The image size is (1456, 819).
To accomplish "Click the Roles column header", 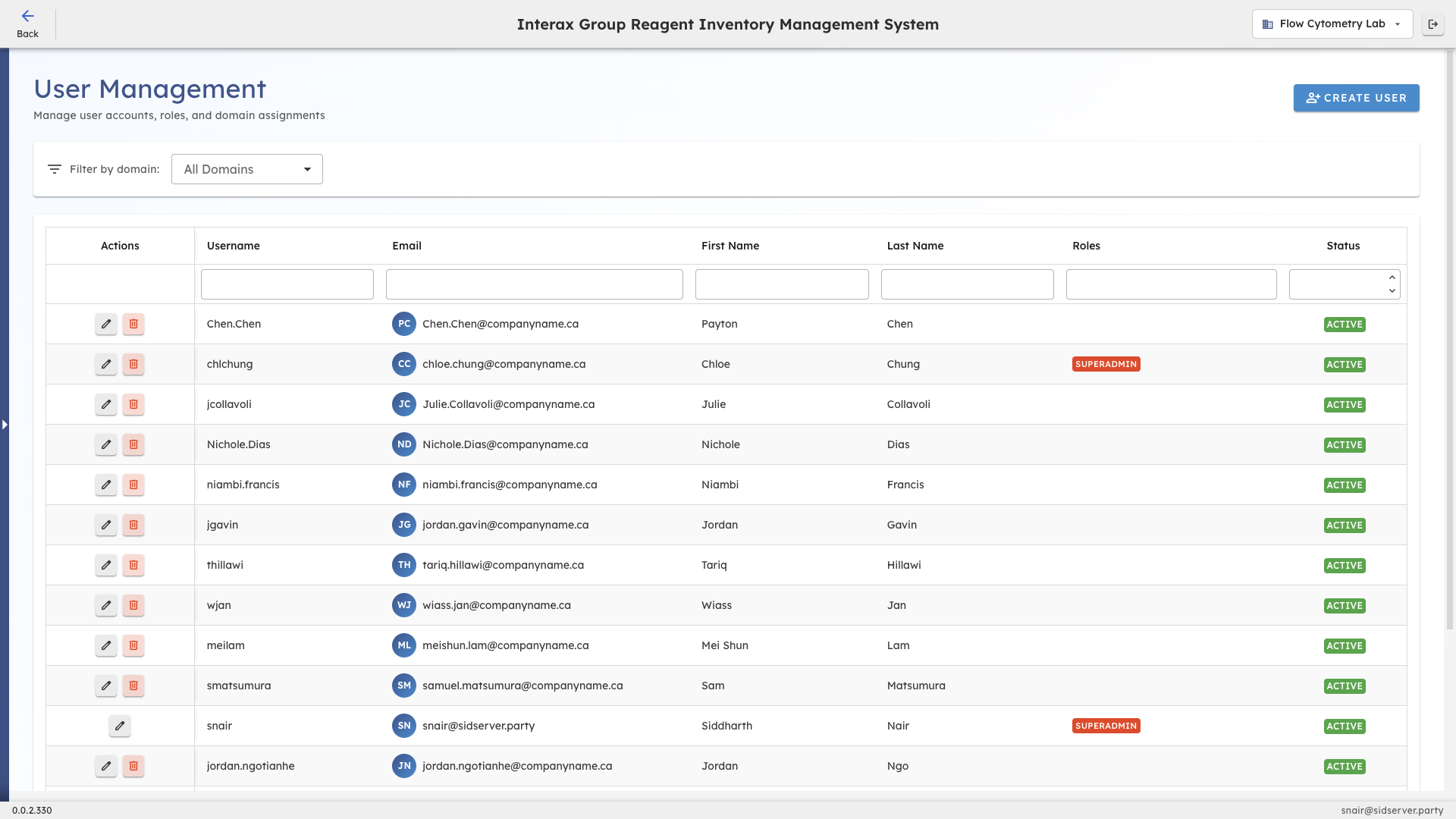I will pos(1086,246).
